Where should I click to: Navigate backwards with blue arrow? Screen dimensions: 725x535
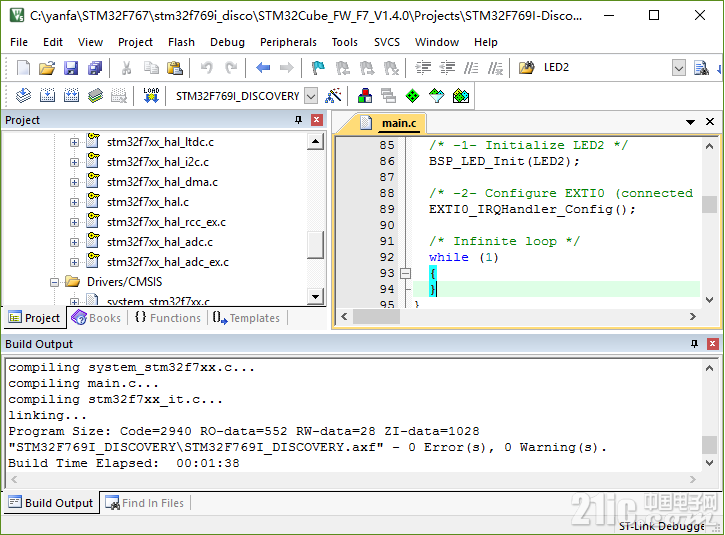coord(263,68)
